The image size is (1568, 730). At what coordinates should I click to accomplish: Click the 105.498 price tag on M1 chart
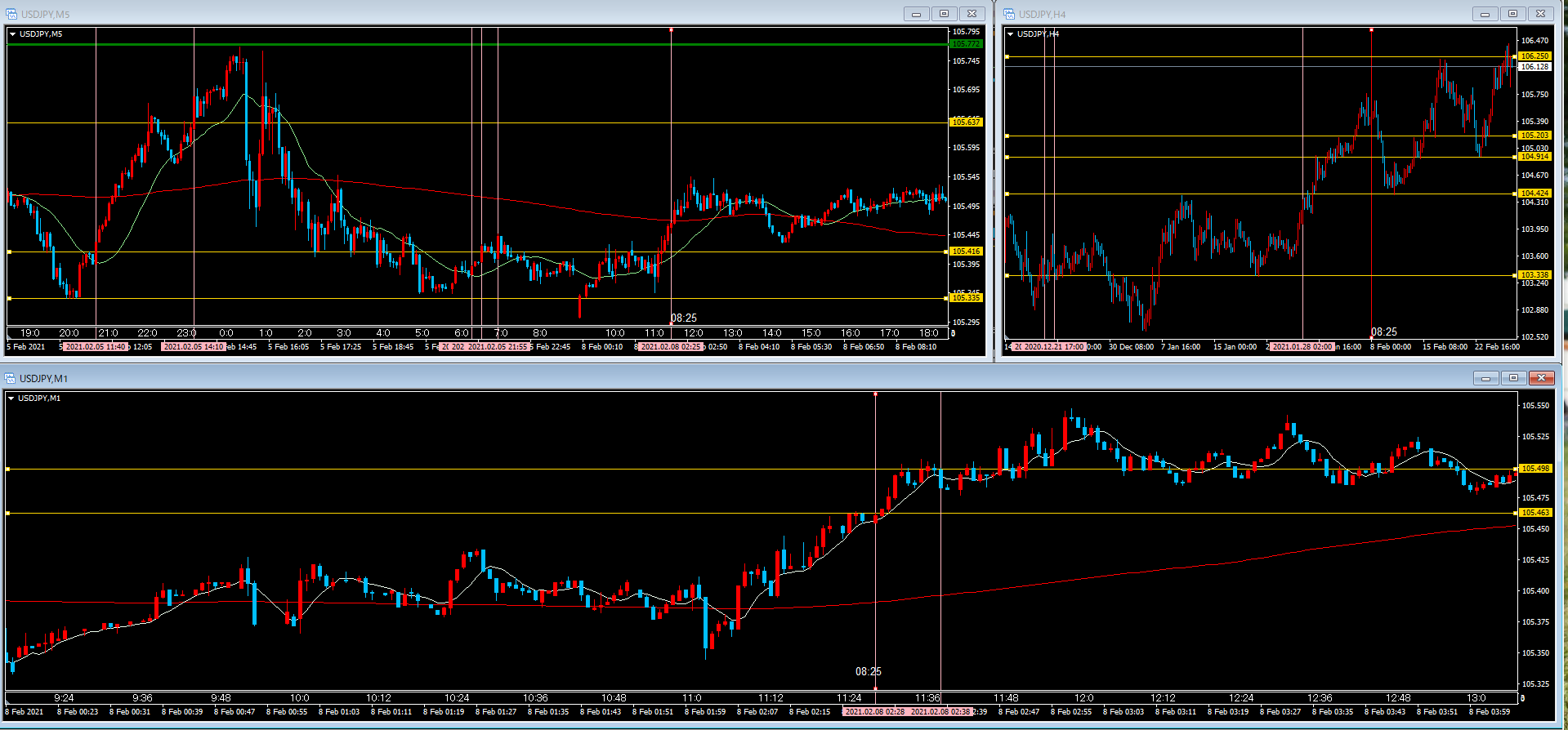pos(1534,469)
